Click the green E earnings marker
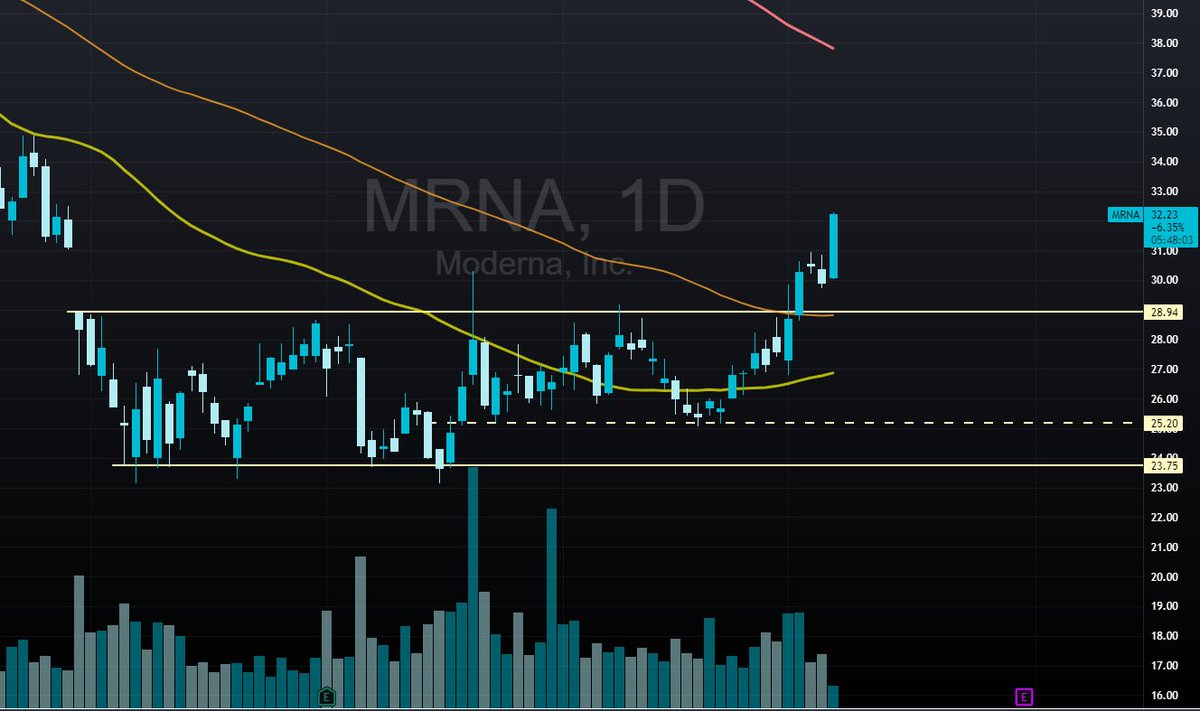This screenshot has height=711, width=1200. [326, 695]
